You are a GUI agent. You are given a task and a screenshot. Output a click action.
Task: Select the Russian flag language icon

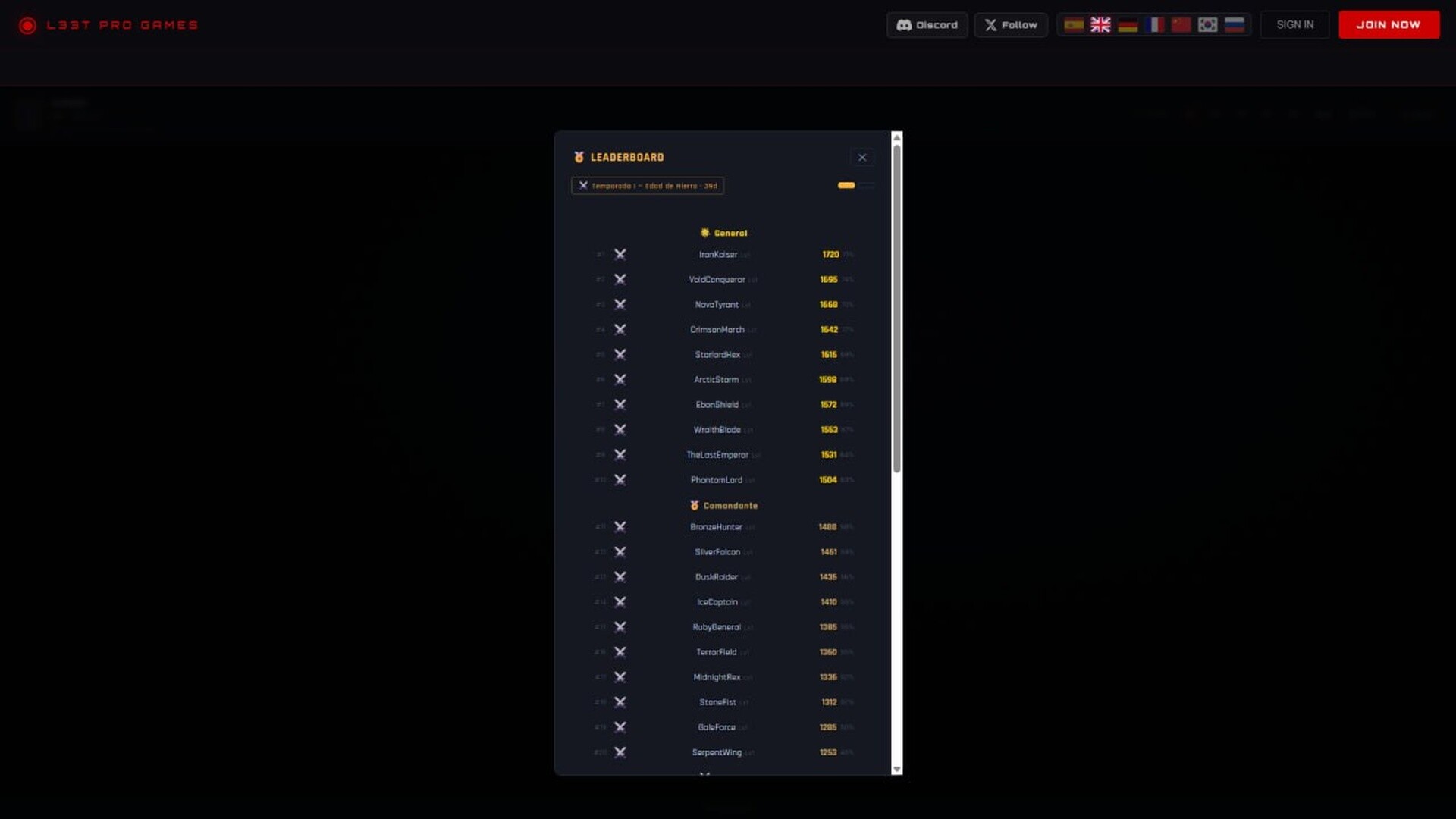[x=1235, y=25]
